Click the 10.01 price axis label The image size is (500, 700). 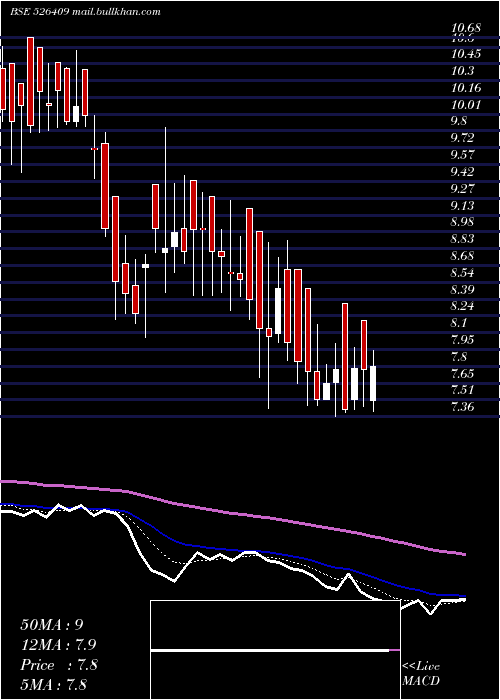466,104
